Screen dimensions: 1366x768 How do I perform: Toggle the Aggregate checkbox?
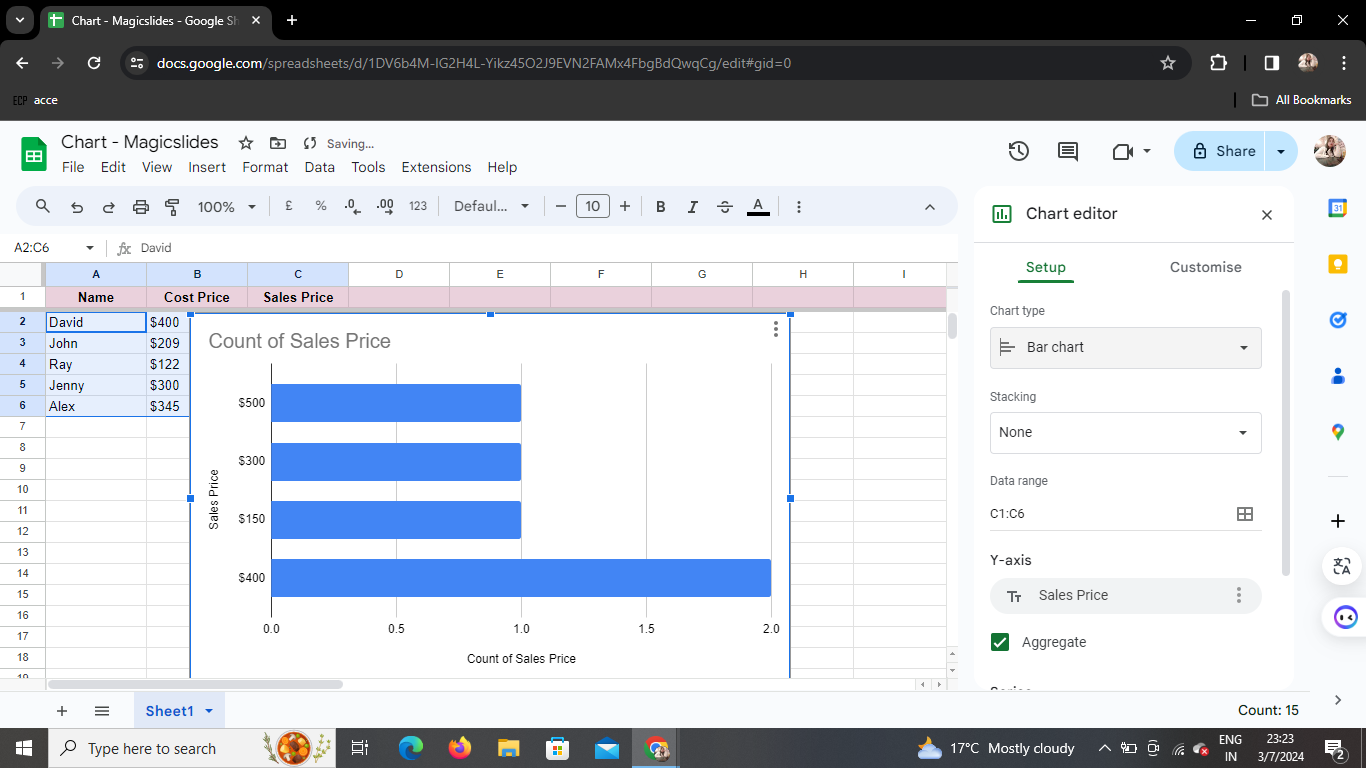[x=1000, y=642]
